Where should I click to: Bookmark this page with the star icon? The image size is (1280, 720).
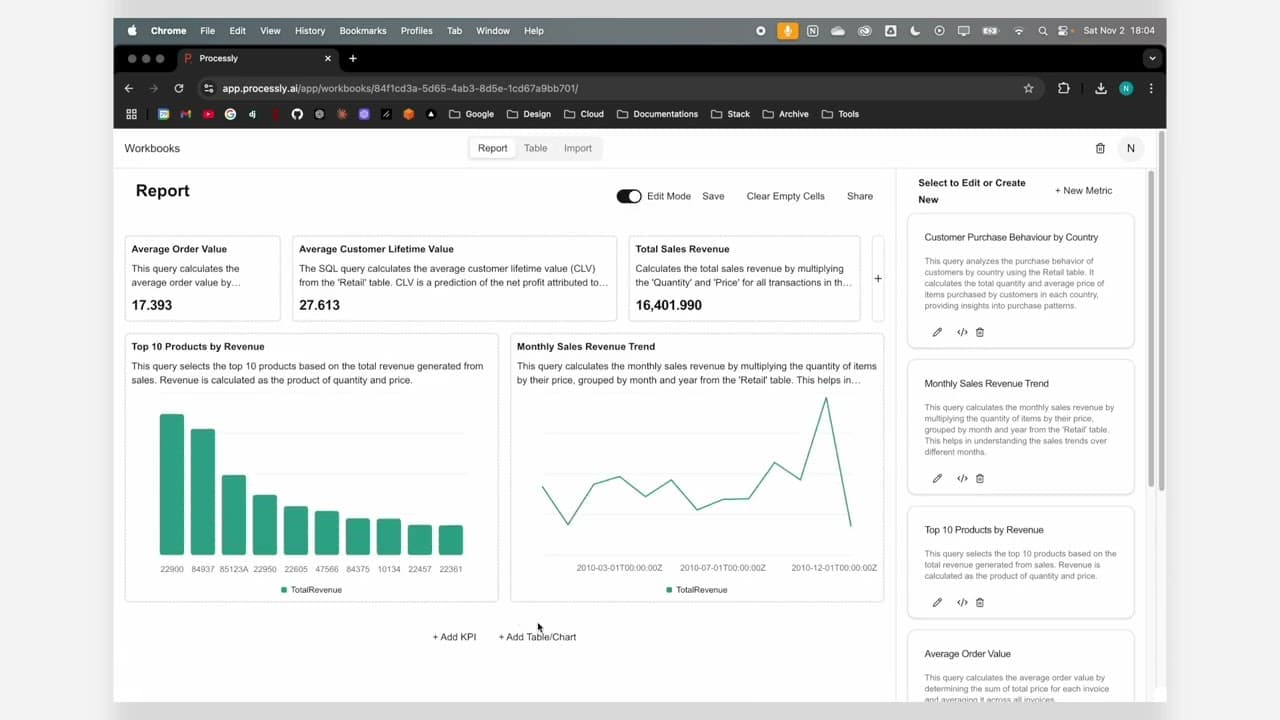(x=1028, y=88)
